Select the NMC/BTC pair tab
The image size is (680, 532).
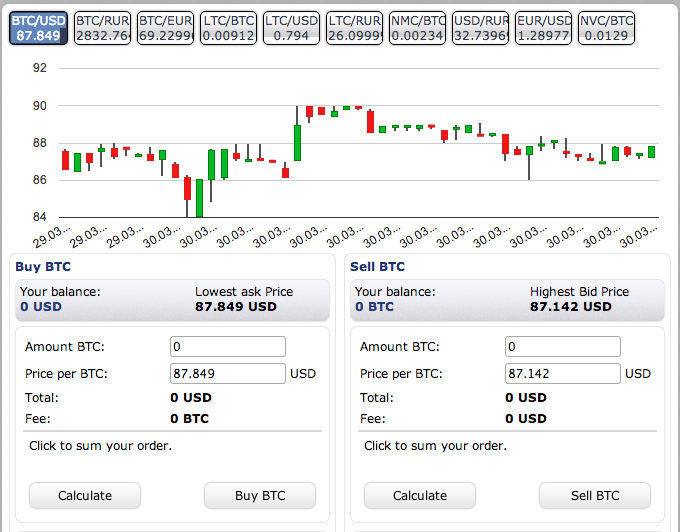[417, 28]
